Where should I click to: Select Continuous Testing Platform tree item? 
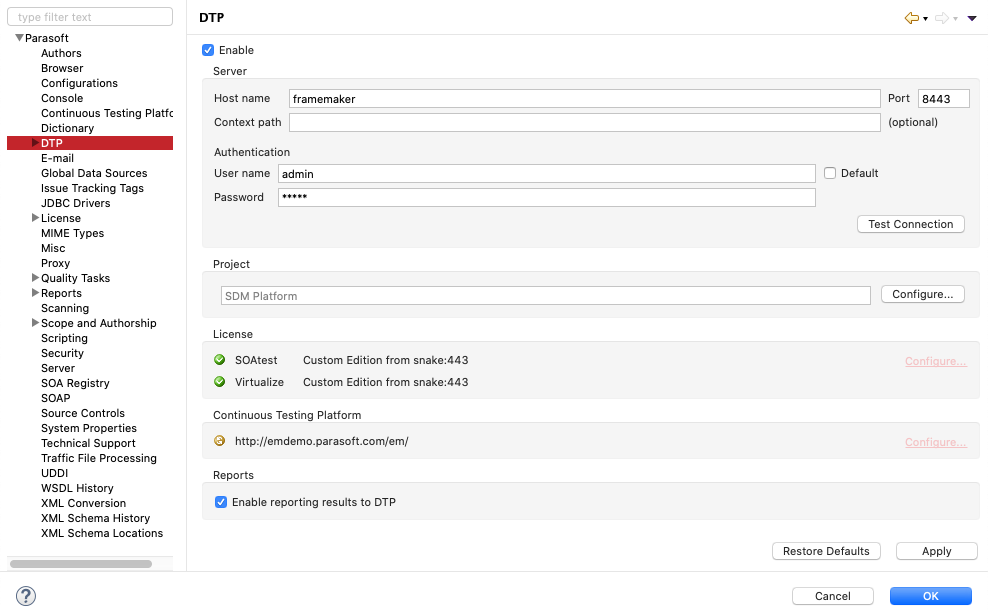[106, 113]
